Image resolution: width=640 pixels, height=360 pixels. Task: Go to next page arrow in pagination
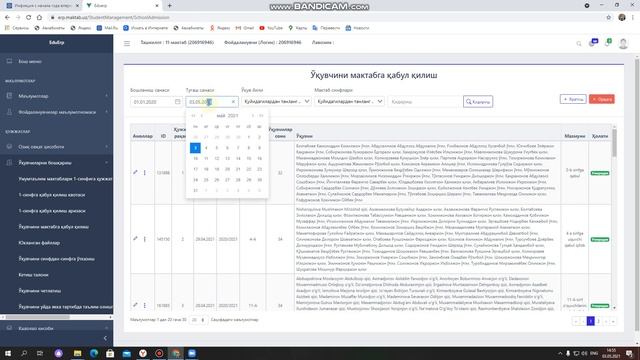pyautogui.click(x=606, y=321)
